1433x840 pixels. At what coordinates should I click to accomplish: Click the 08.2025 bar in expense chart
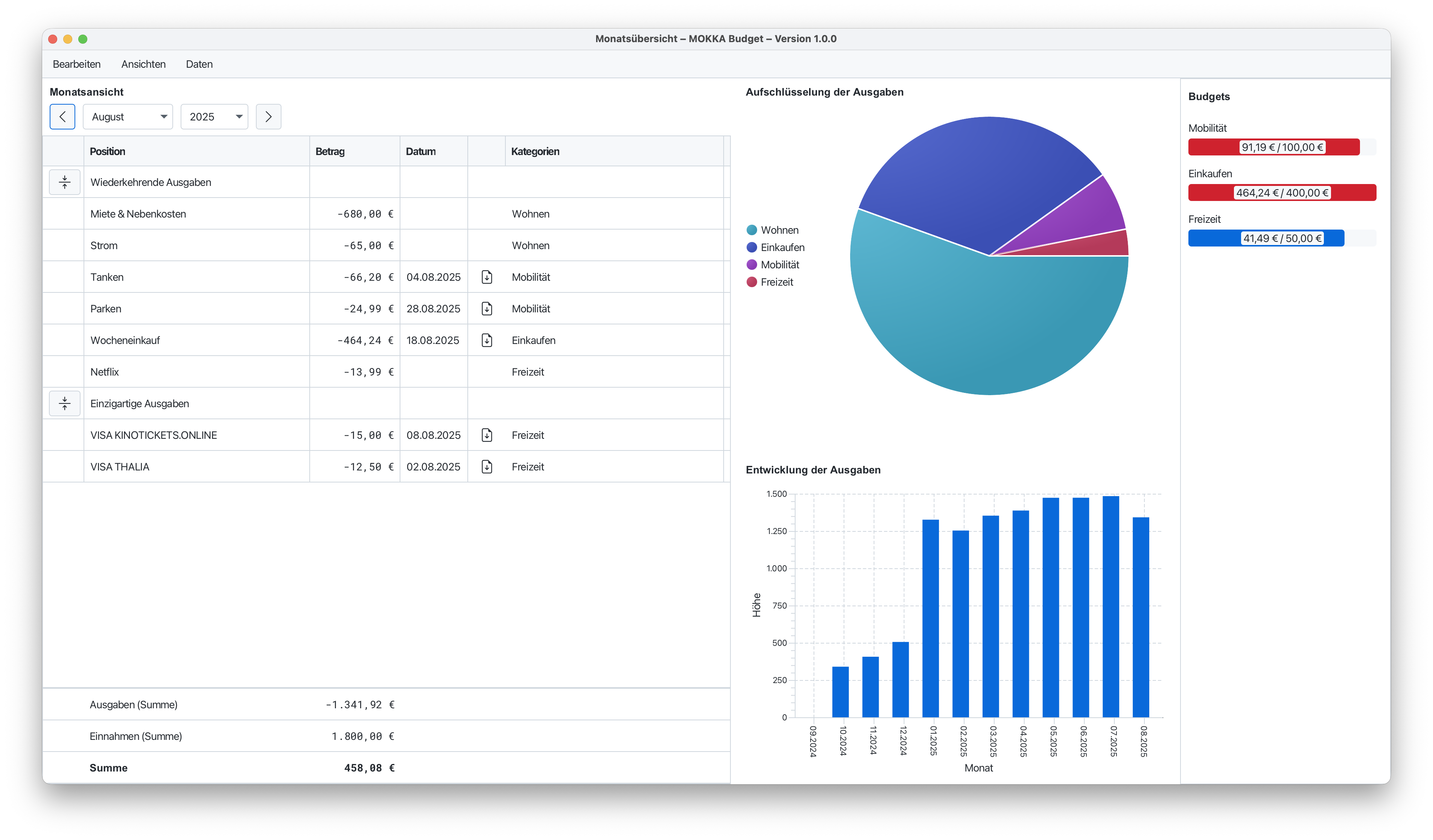(1140, 617)
